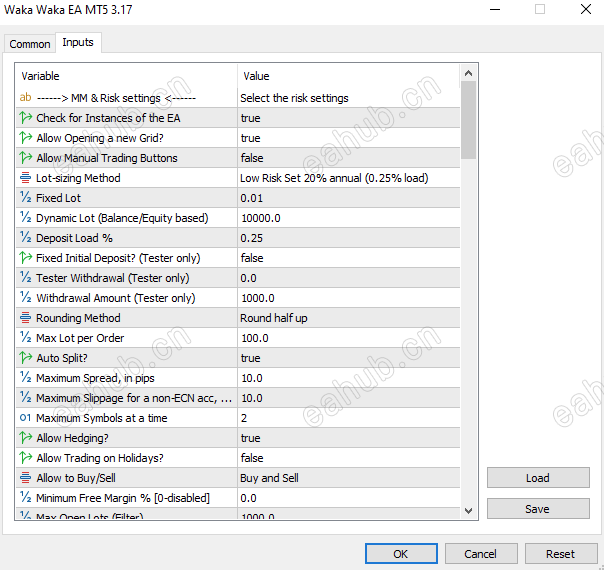
Task: Toggle the 'true' value for Check for Instances
Action: point(349,118)
